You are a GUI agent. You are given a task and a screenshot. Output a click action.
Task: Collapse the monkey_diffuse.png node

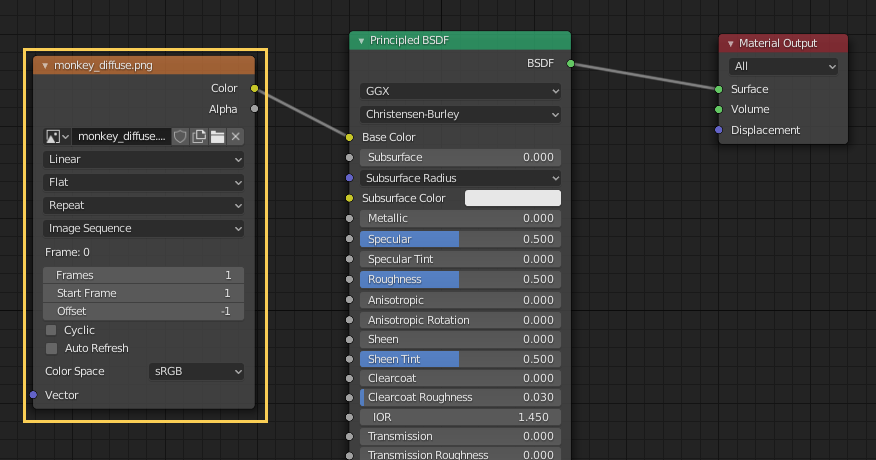[x=45, y=66]
